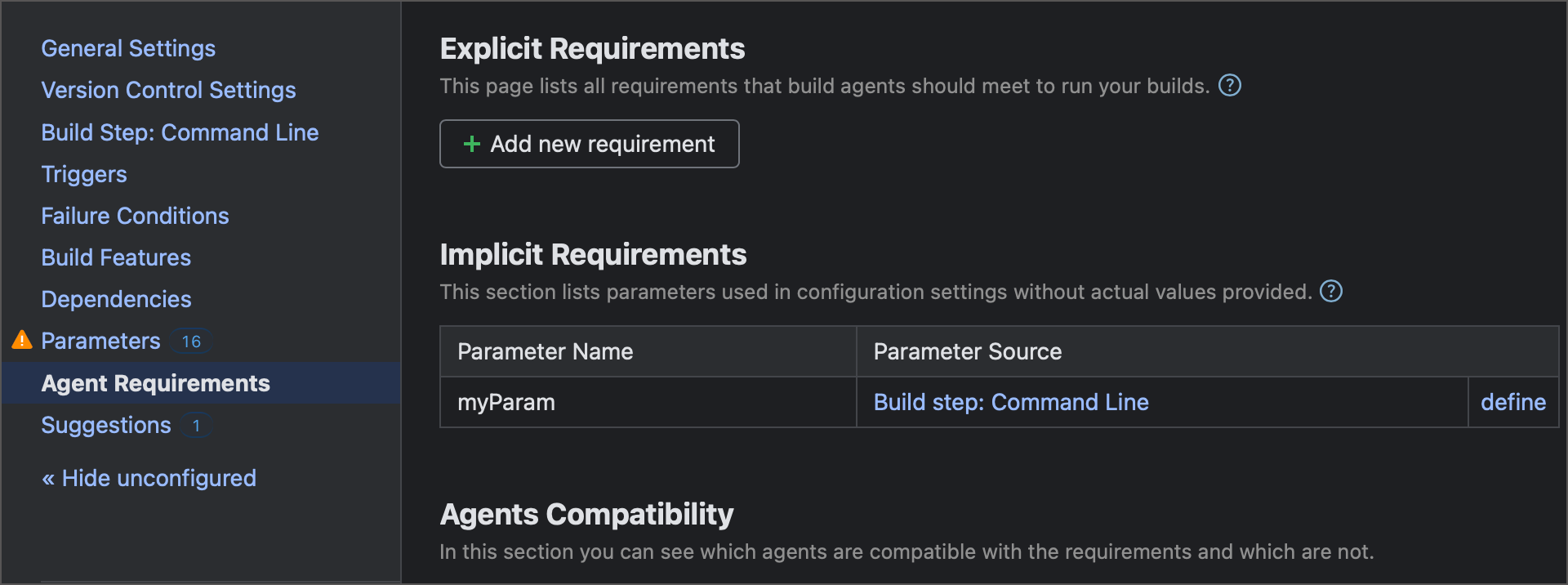Image resolution: width=1568 pixels, height=585 pixels.
Task: Navigate to Dependencies settings
Action: click(x=116, y=299)
